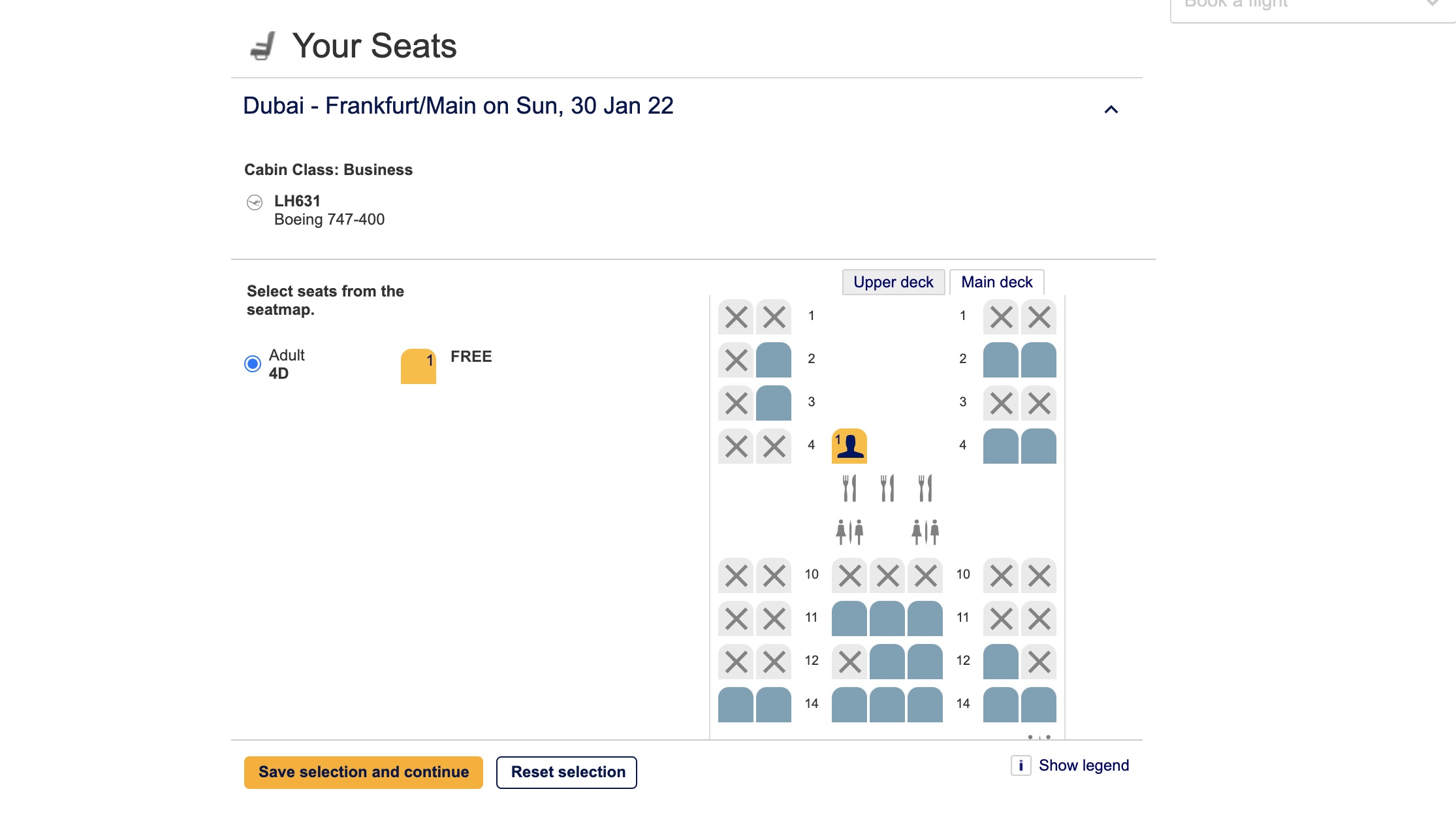
Task: Click the leftmost galley fork-and-knife icon
Action: tap(849, 487)
